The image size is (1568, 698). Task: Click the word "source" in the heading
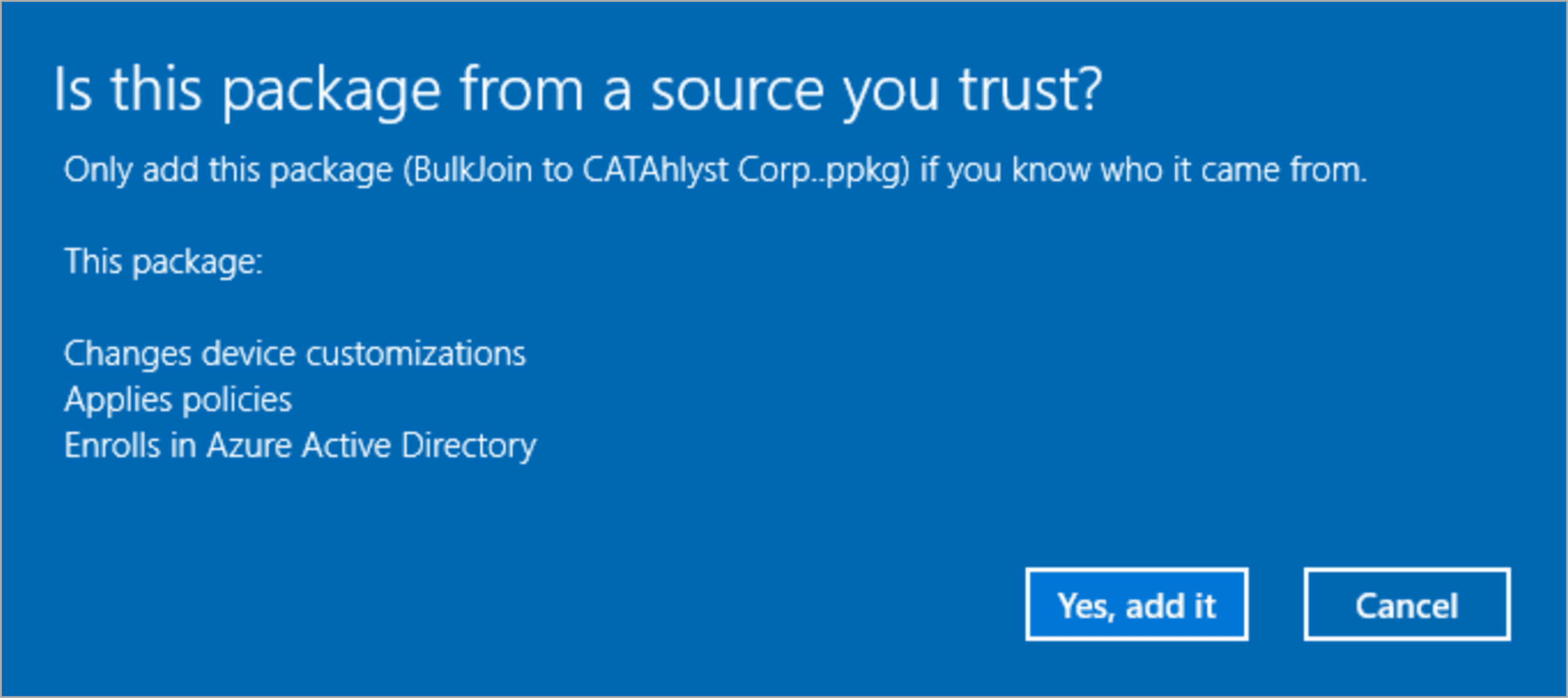(738, 90)
